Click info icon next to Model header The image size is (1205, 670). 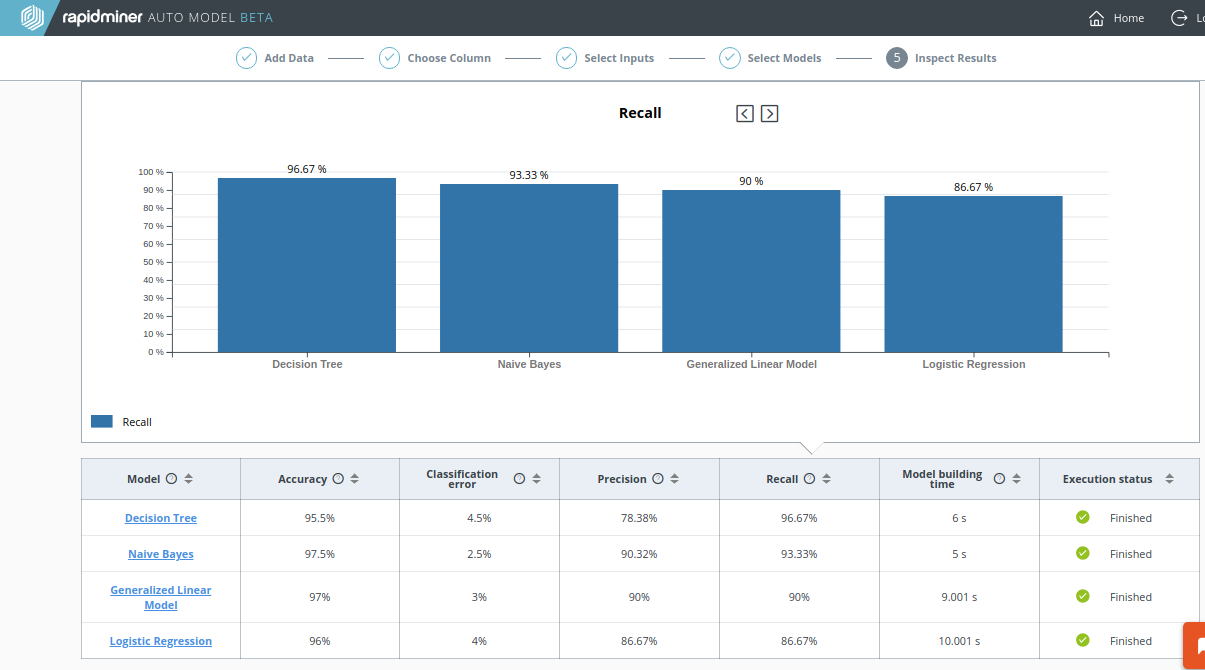[x=171, y=479]
